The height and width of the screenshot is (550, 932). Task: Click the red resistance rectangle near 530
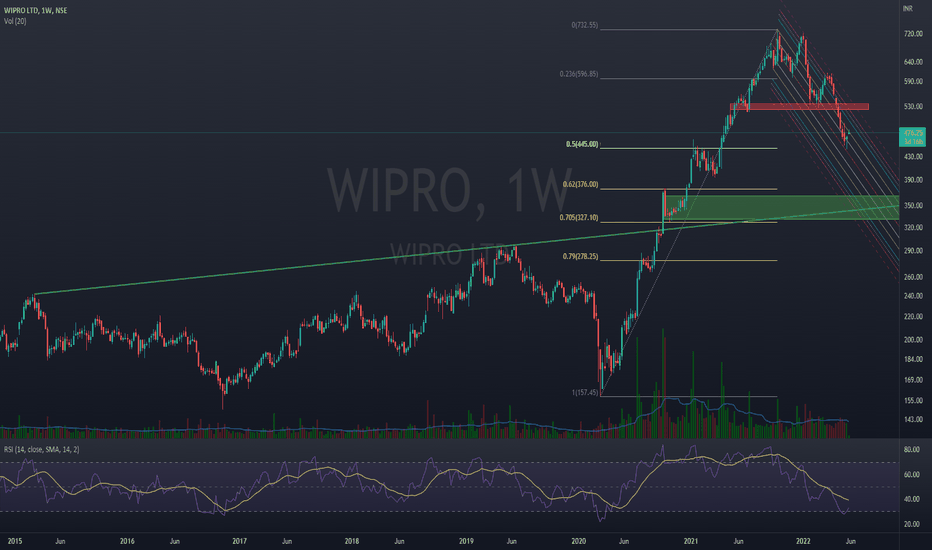(x=799, y=107)
